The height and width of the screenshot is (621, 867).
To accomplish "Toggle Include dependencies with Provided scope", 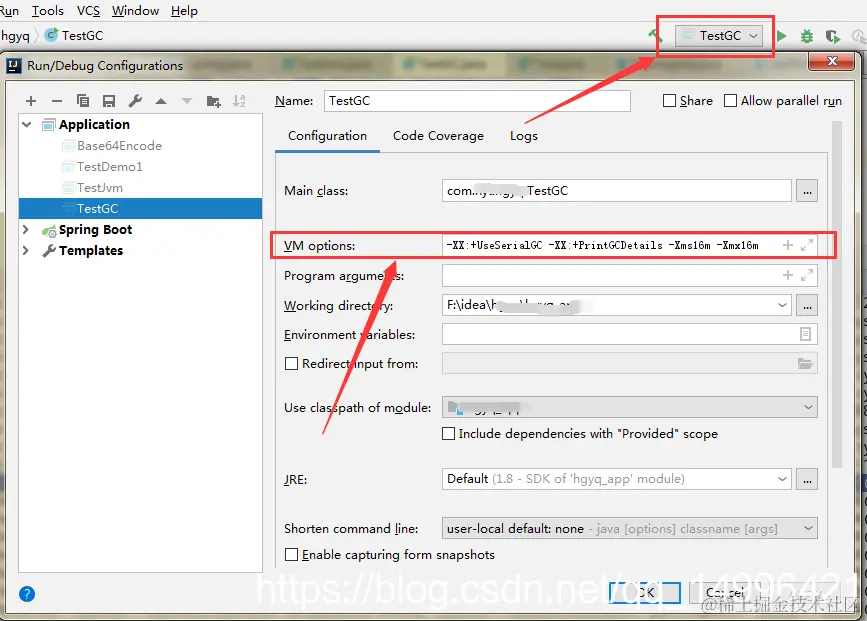I will pyautogui.click(x=448, y=434).
